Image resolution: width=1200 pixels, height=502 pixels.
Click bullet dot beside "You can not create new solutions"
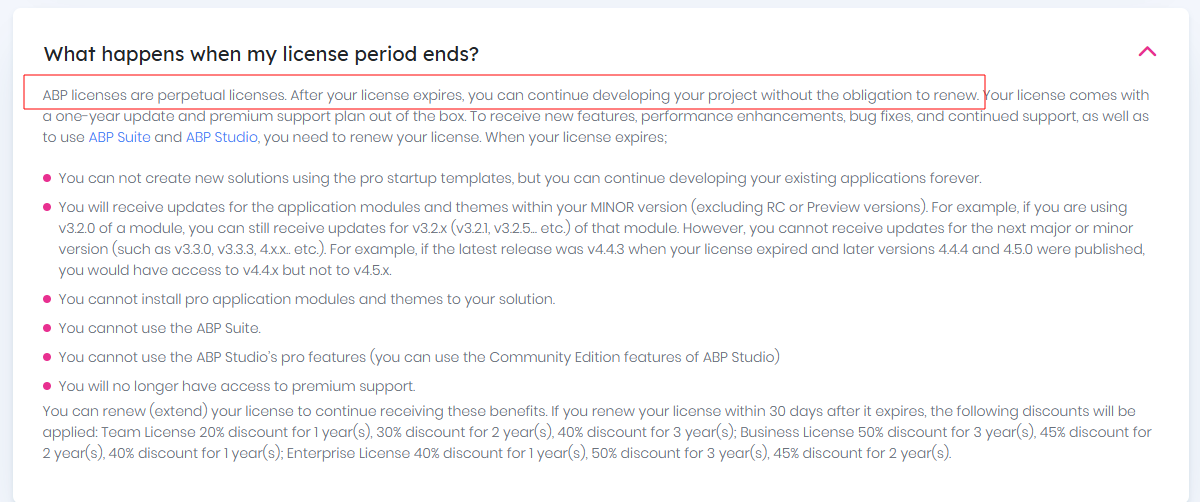[47, 179]
